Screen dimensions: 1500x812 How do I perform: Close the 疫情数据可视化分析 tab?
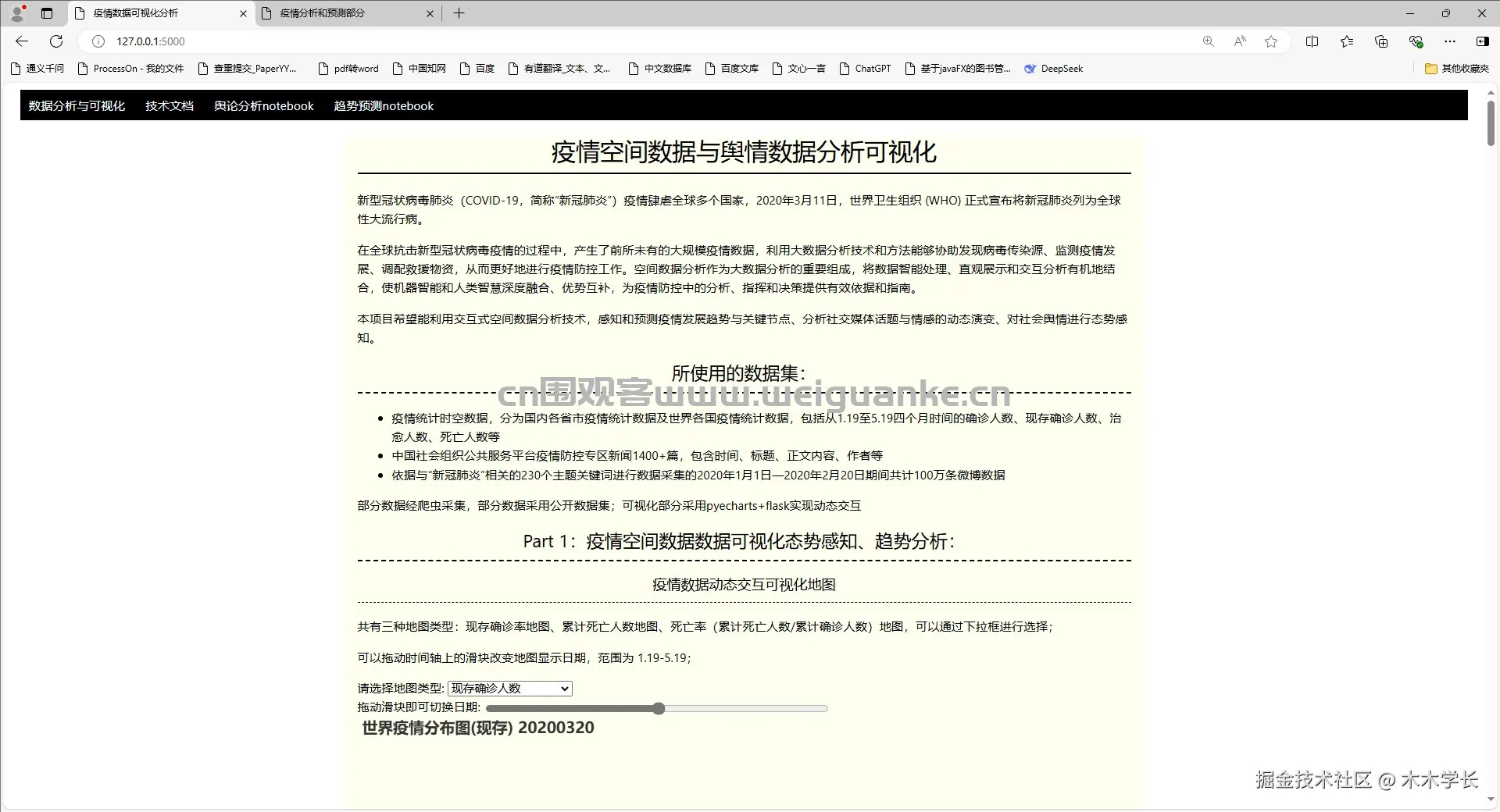tap(243, 13)
